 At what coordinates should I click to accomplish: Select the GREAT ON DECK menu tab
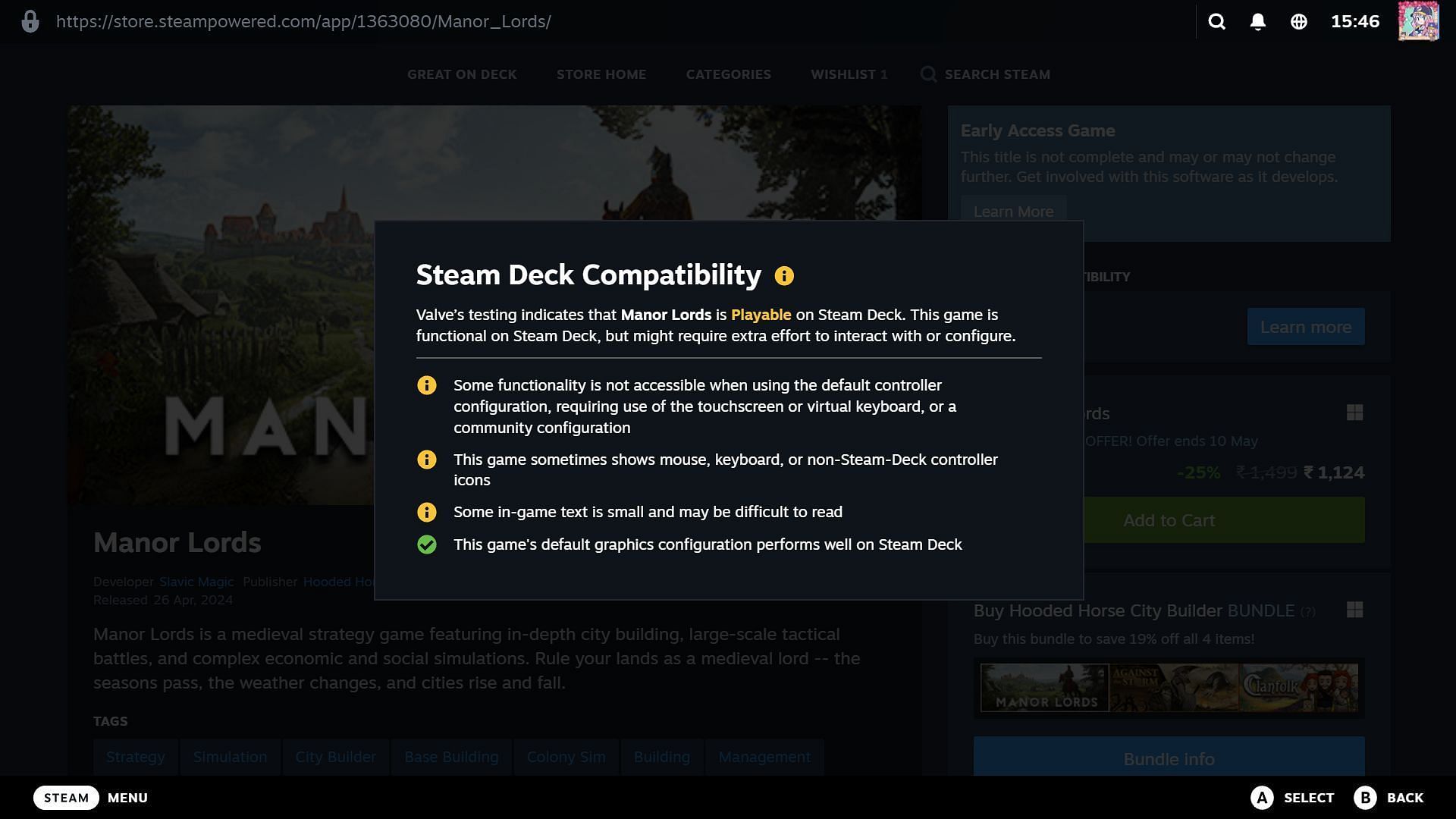pos(462,74)
